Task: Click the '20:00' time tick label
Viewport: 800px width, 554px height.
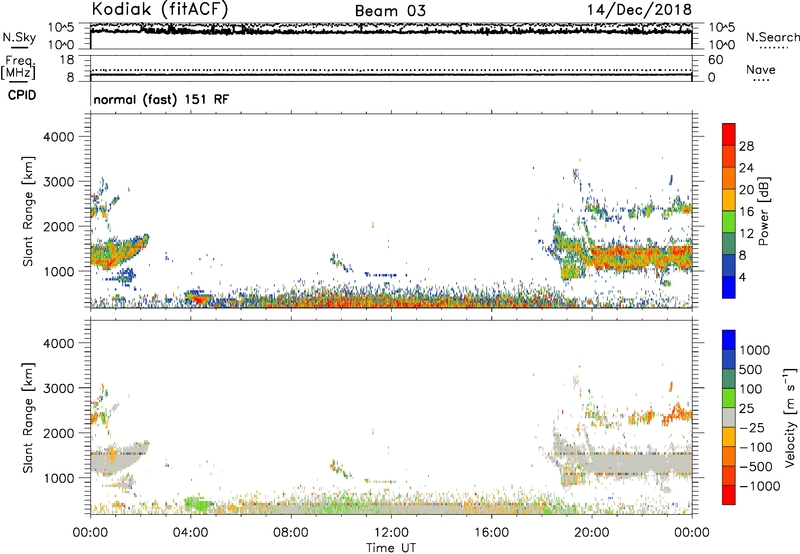Action: 592,533
